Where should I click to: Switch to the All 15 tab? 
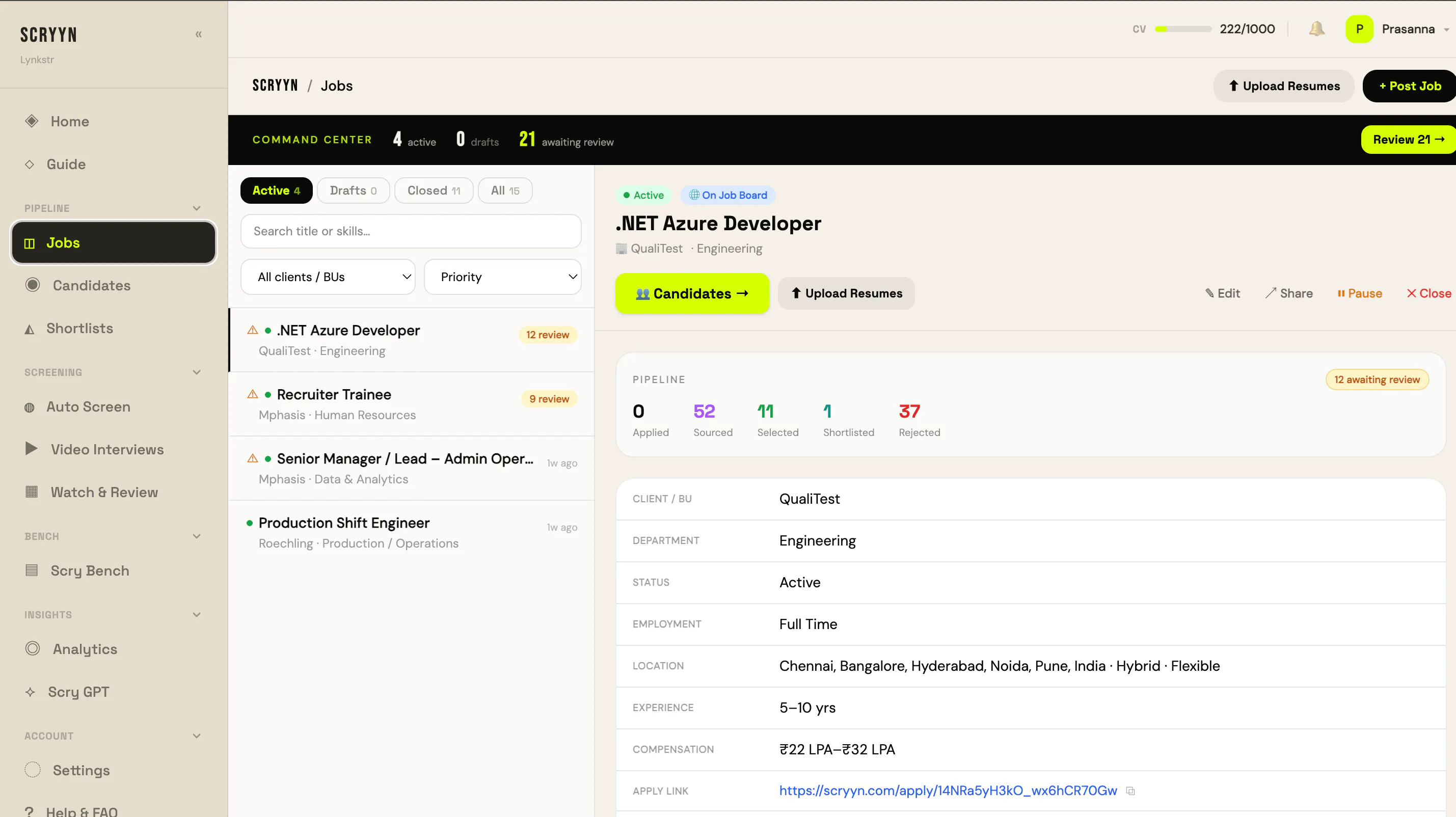click(x=505, y=190)
